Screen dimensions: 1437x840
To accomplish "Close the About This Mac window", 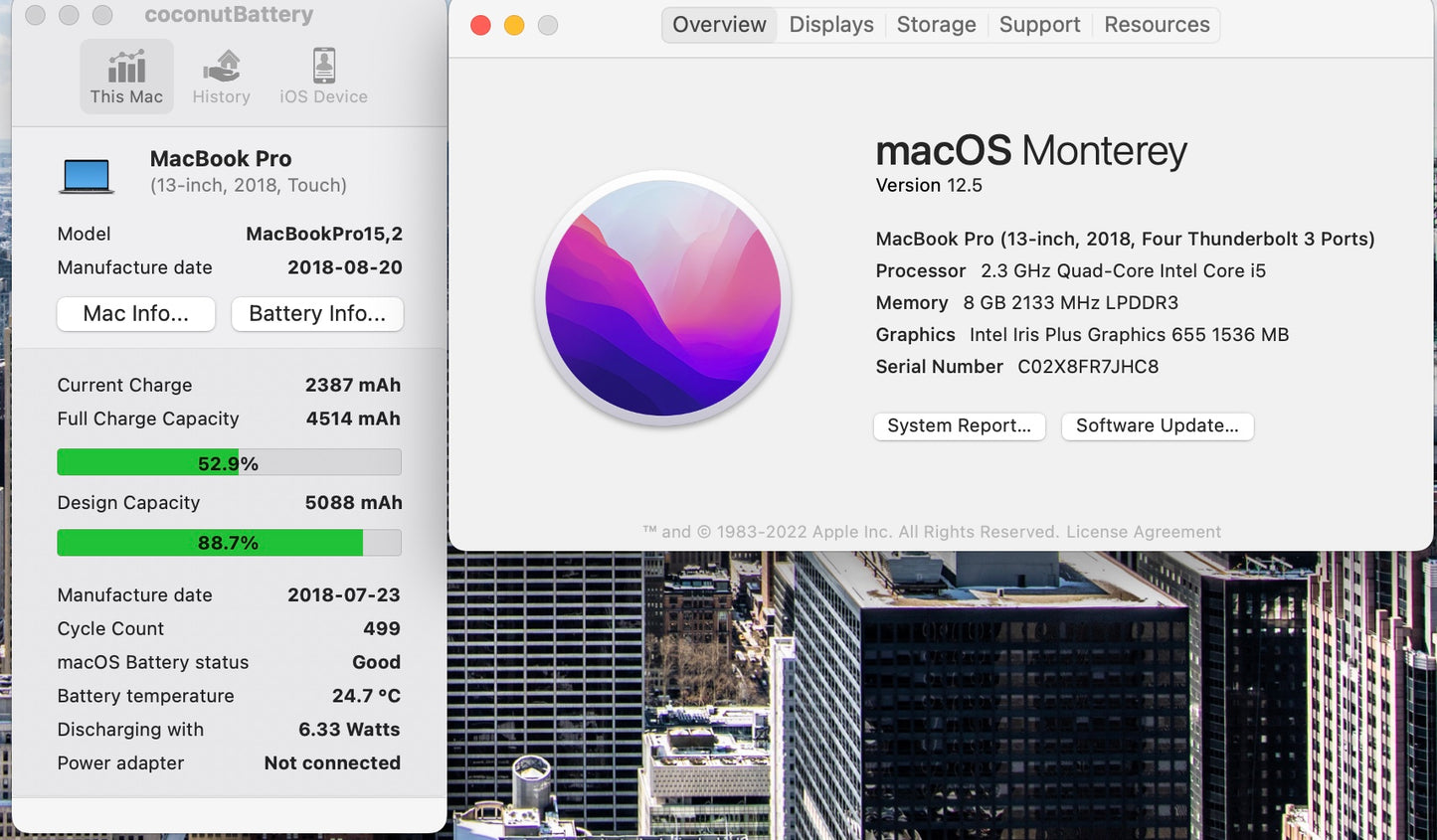I will tap(480, 25).
